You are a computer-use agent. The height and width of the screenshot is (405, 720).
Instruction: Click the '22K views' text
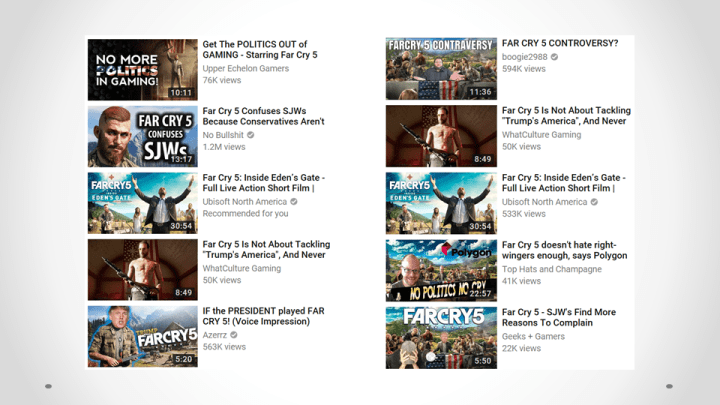pos(521,348)
